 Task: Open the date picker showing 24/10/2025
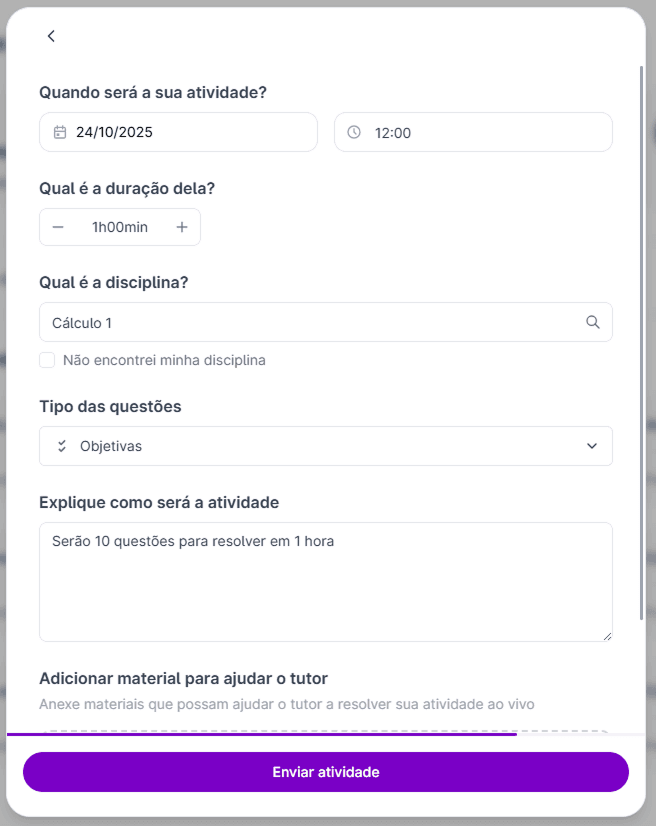coord(178,131)
